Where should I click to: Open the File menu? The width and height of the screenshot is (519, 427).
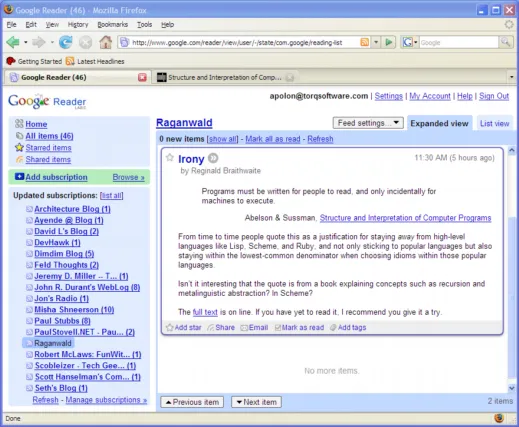click(x=11, y=25)
